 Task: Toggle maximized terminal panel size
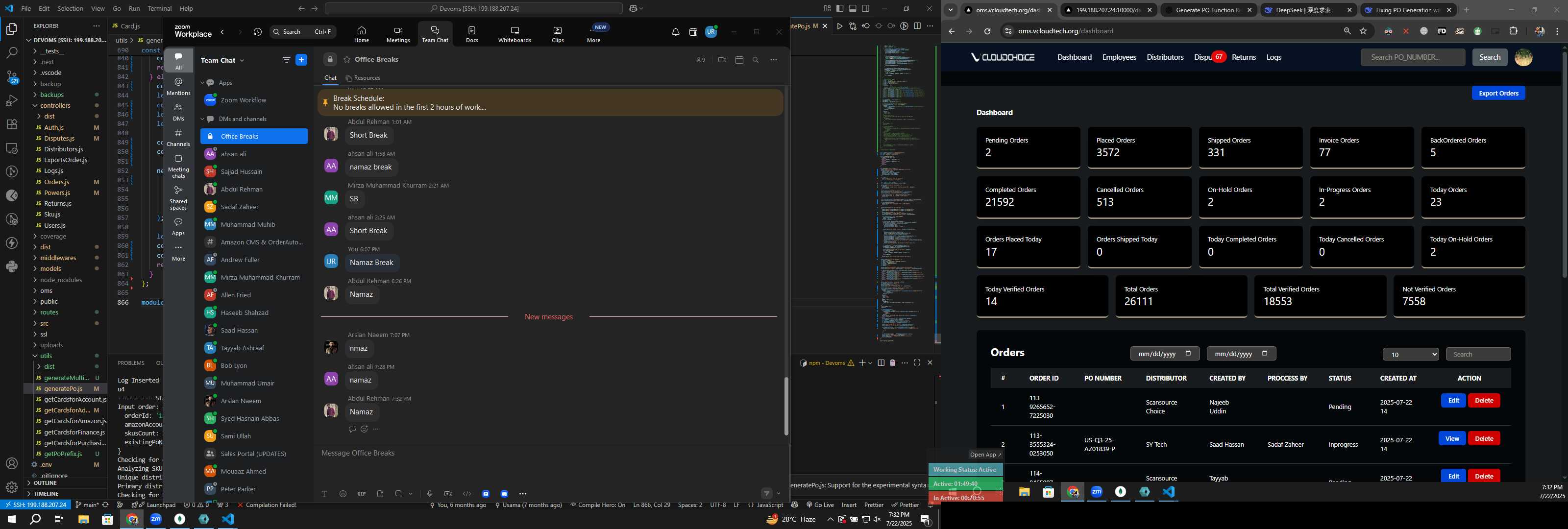[x=917, y=363]
